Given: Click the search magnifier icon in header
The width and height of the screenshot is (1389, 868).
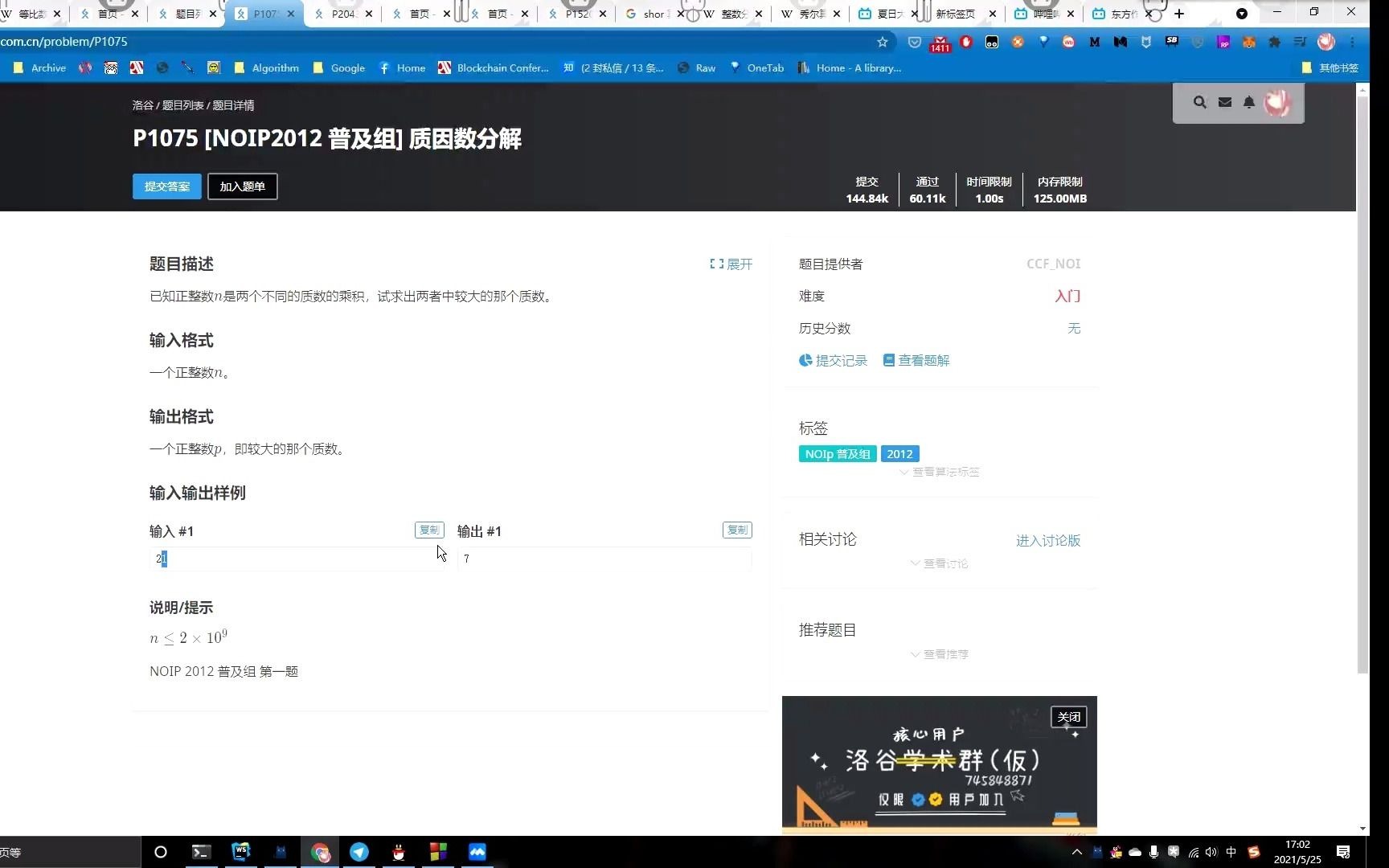Looking at the screenshot, I should (x=1199, y=102).
